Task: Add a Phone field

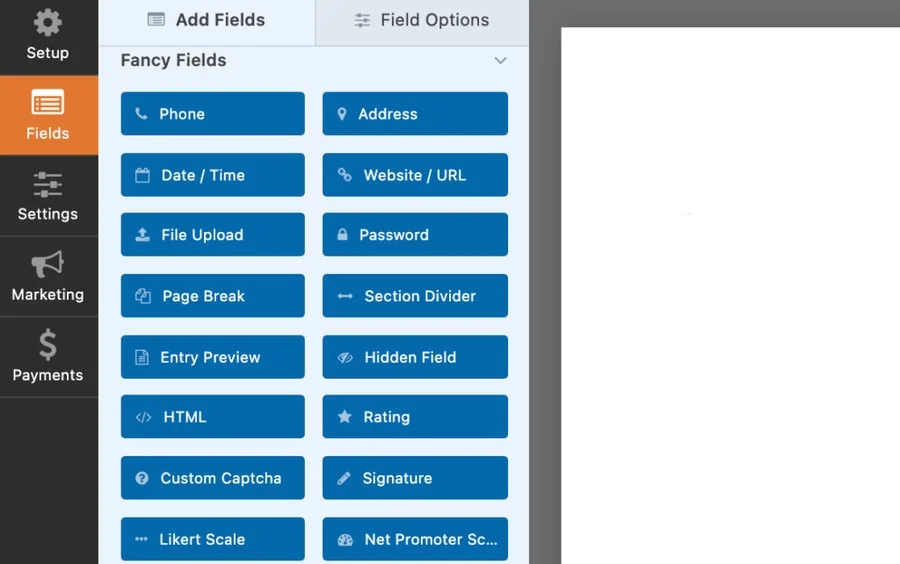Action: 212,114
